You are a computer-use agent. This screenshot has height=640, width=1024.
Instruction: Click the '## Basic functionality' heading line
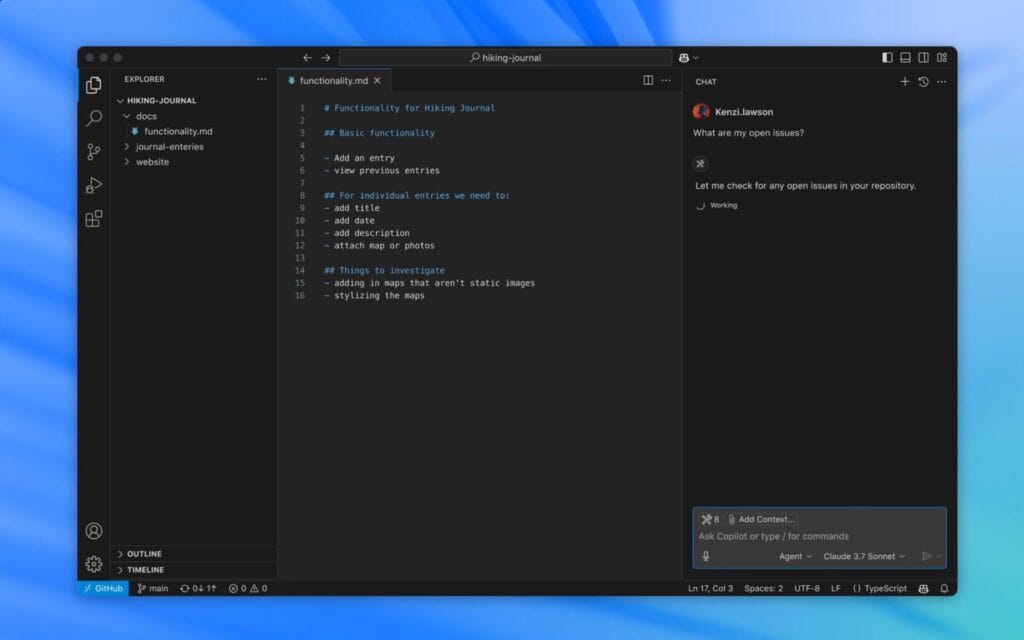click(379, 133)
